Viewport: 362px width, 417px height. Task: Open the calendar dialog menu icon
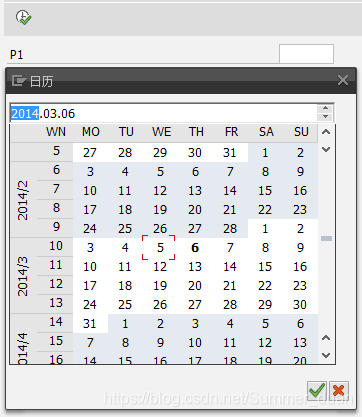click(18, 81)
